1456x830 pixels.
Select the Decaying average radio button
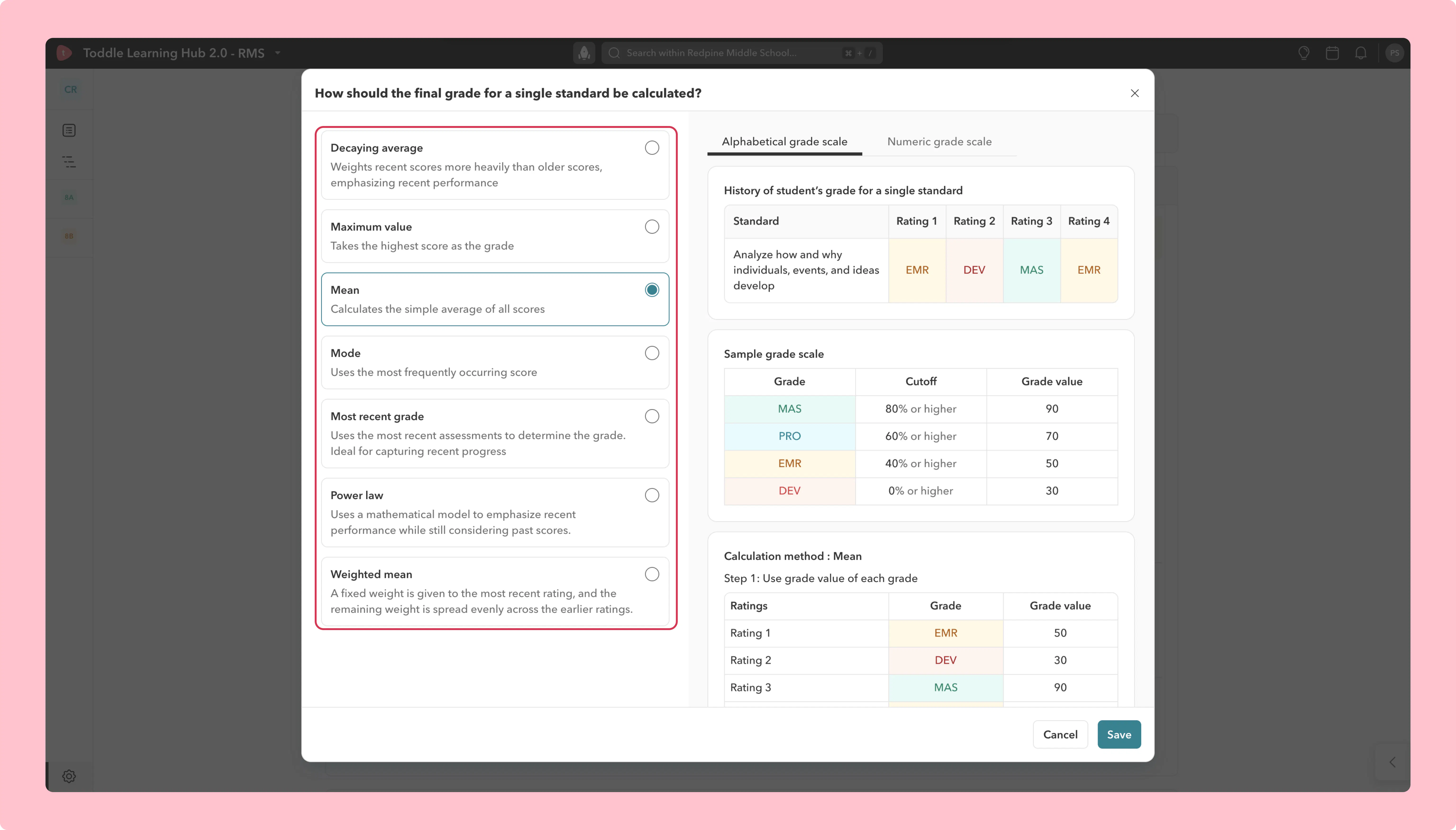pyautogui.click(x=652, y=148)
